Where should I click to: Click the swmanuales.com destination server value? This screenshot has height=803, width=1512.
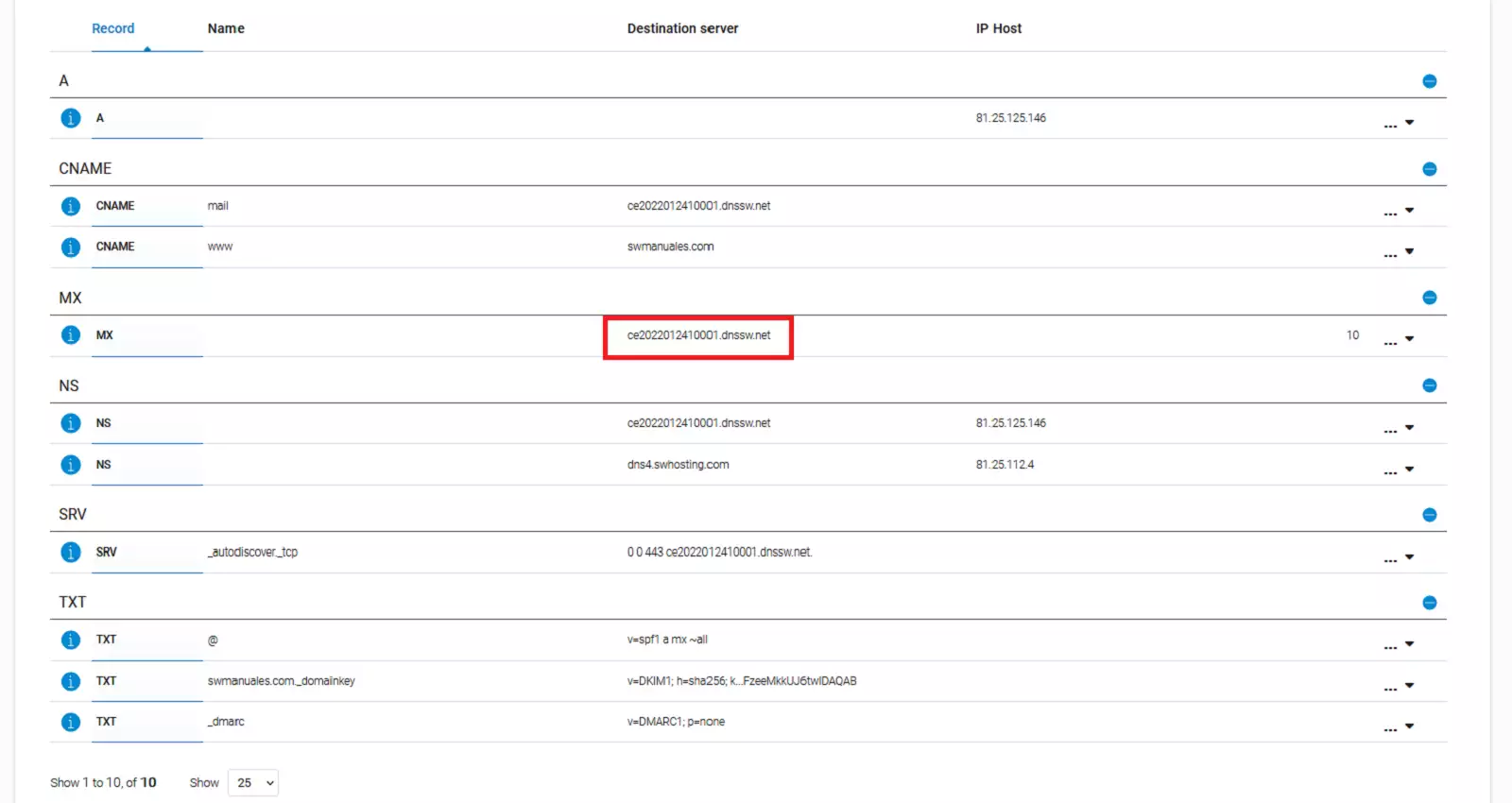tap(670, 247)
